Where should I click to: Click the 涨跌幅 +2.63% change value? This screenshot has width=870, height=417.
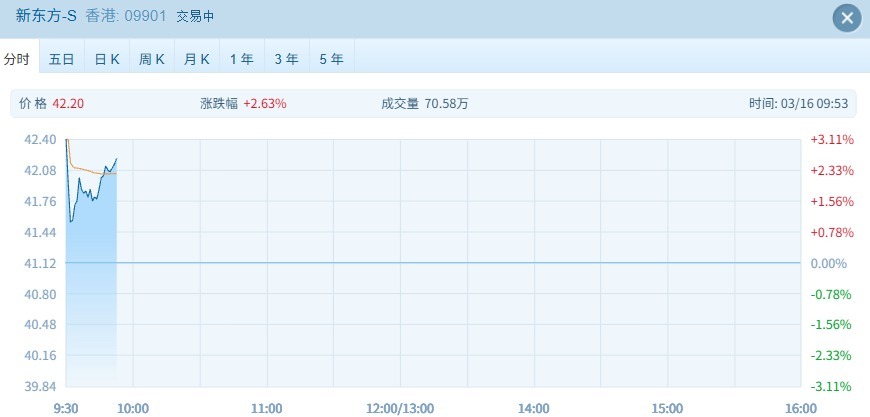[x=264, y=103]
